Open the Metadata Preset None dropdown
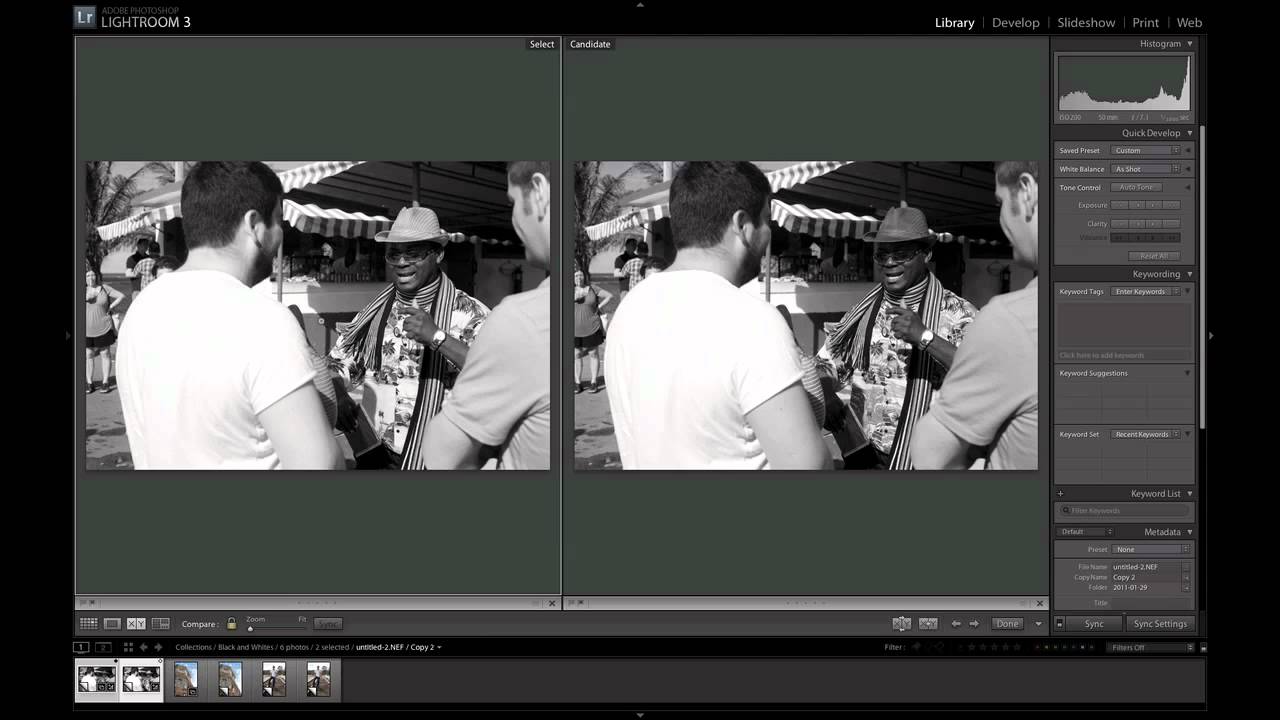The image size is (1280, 720). pos(1152,549)
